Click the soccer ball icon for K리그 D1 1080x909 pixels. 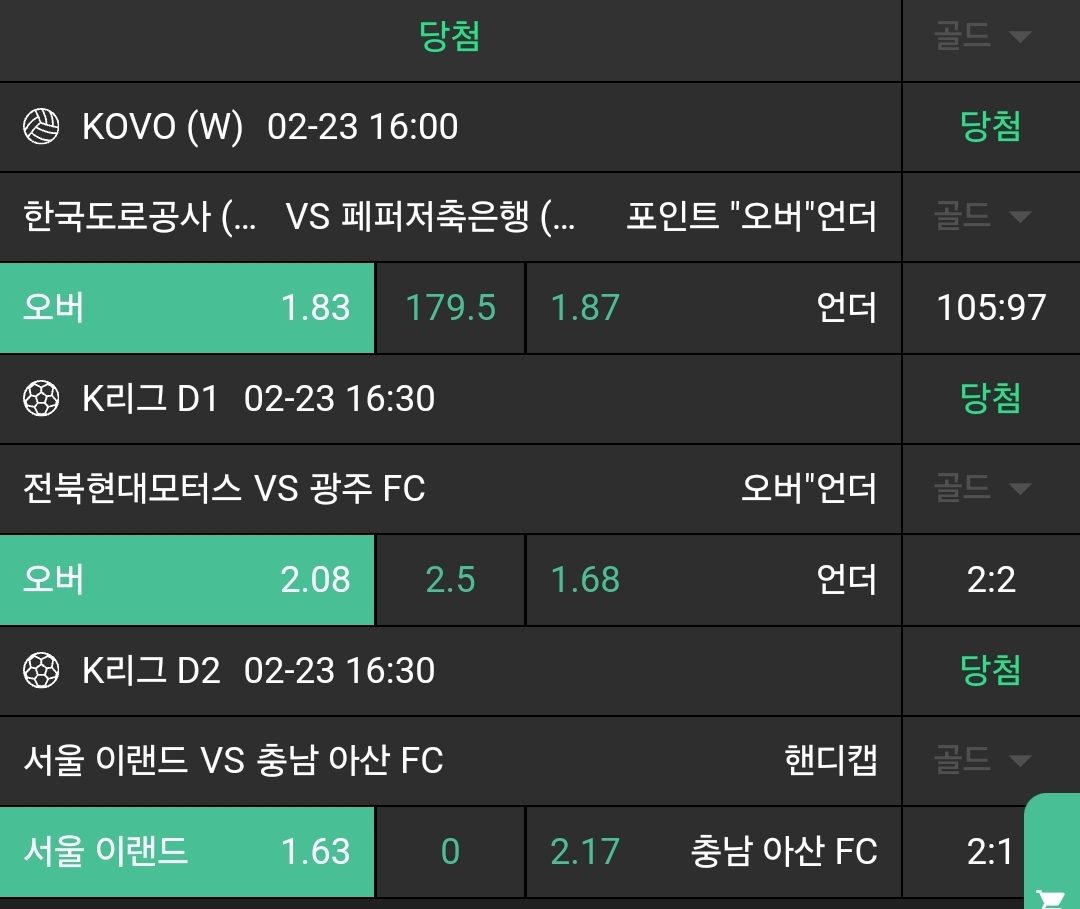42,399
